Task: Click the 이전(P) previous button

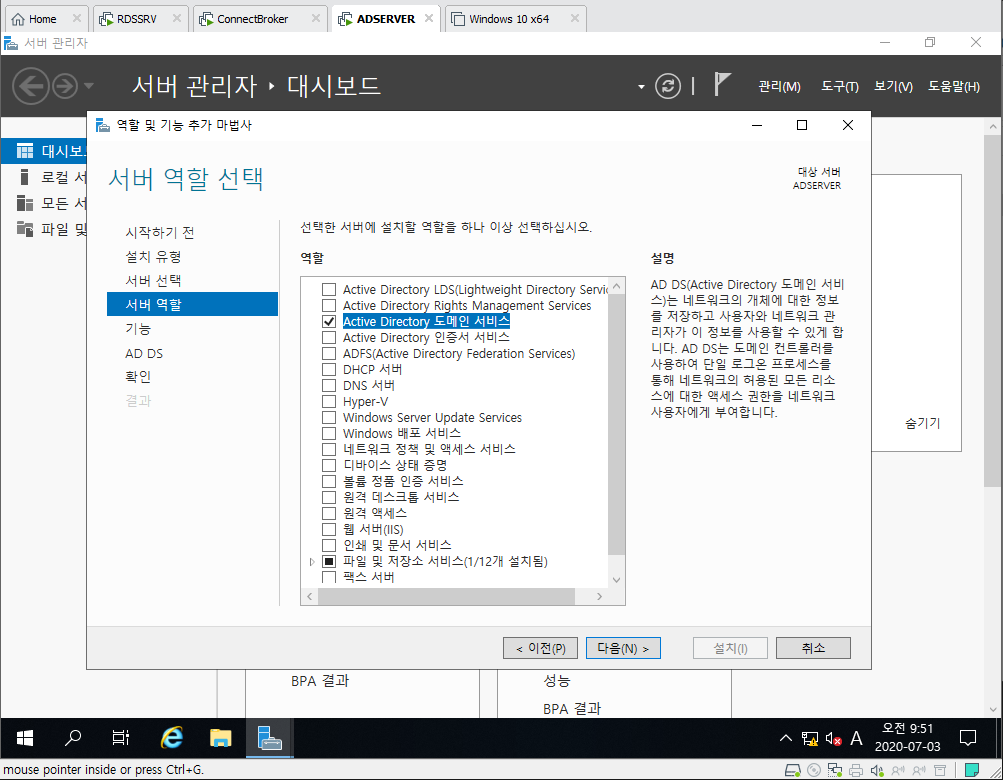Action: tap(541, 648)
